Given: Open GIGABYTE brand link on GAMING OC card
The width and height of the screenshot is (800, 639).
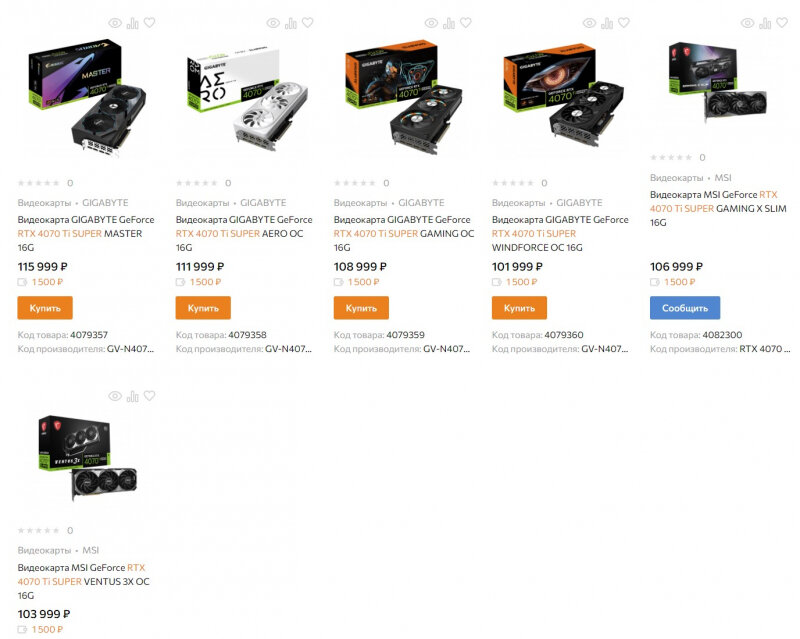Looking at the screenshot, I should [421, 203].
